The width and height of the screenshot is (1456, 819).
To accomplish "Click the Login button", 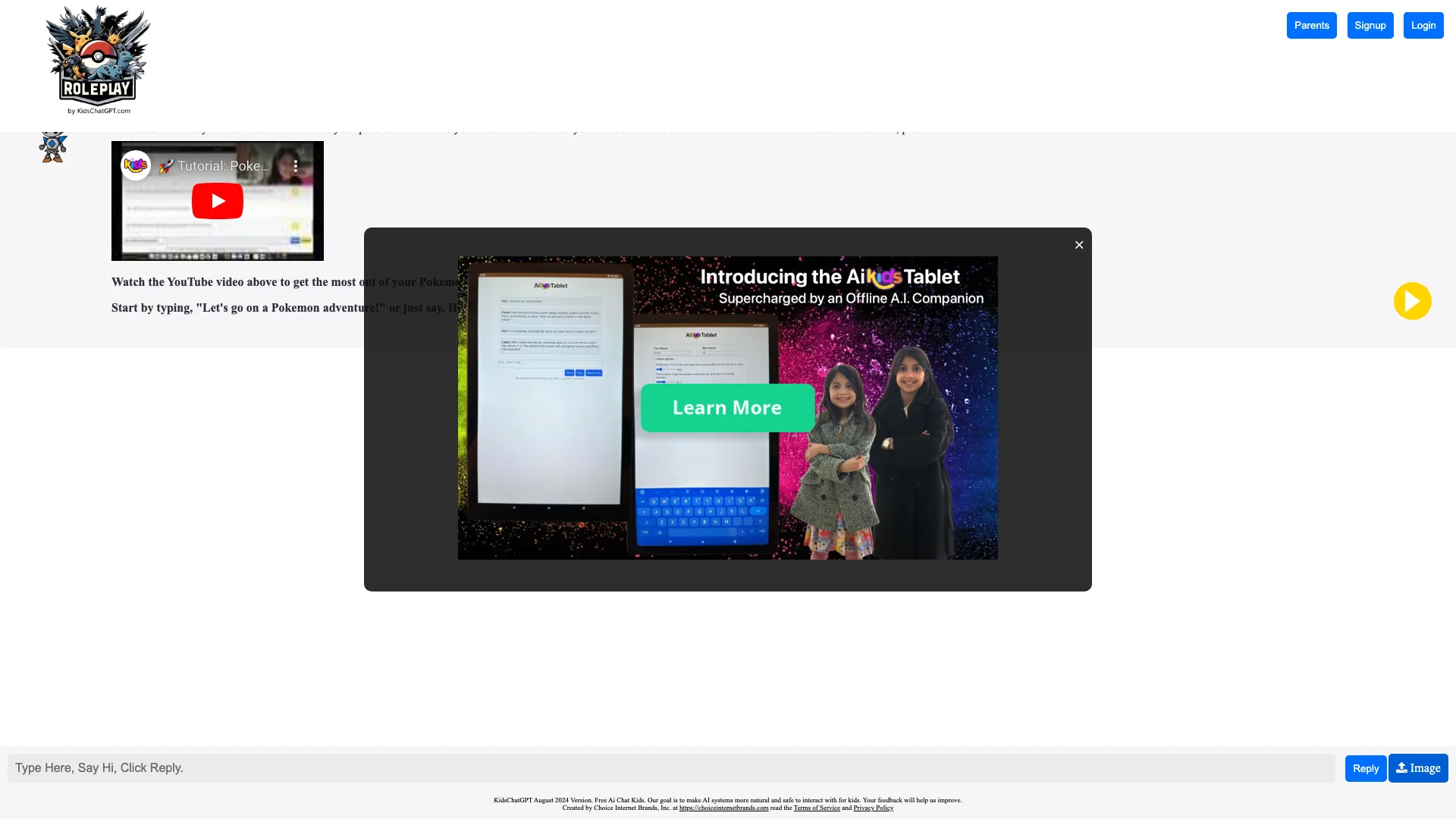I will (x=1423, y=25).
